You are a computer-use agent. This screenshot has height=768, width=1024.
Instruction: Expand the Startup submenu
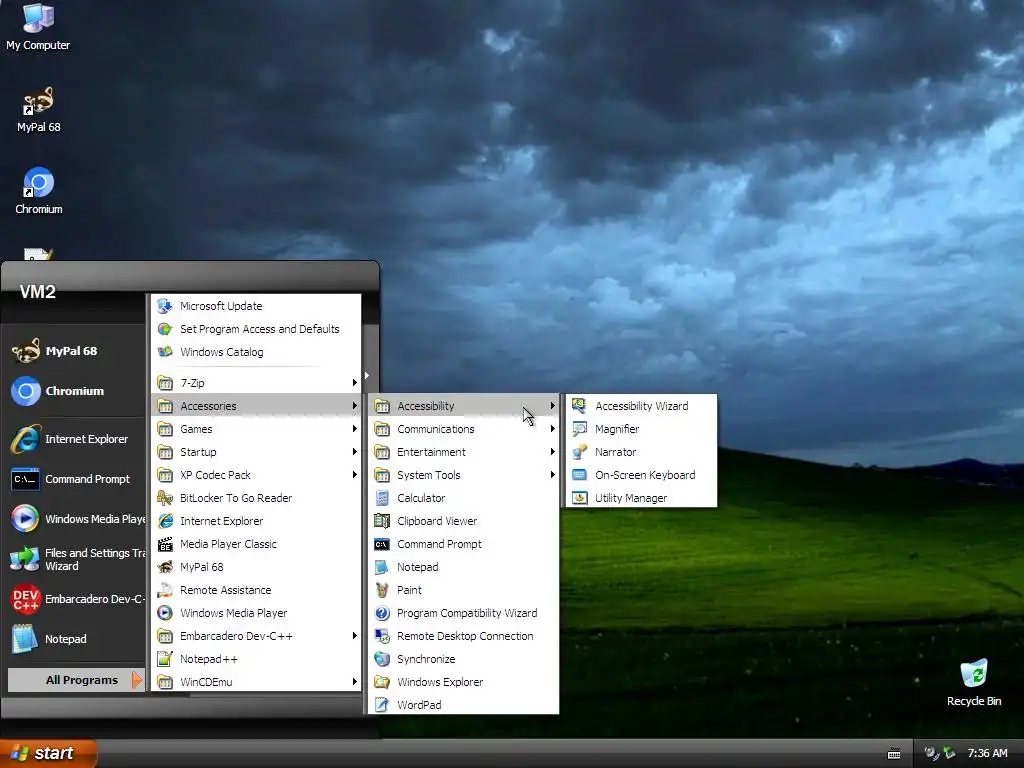pos(256,451)
